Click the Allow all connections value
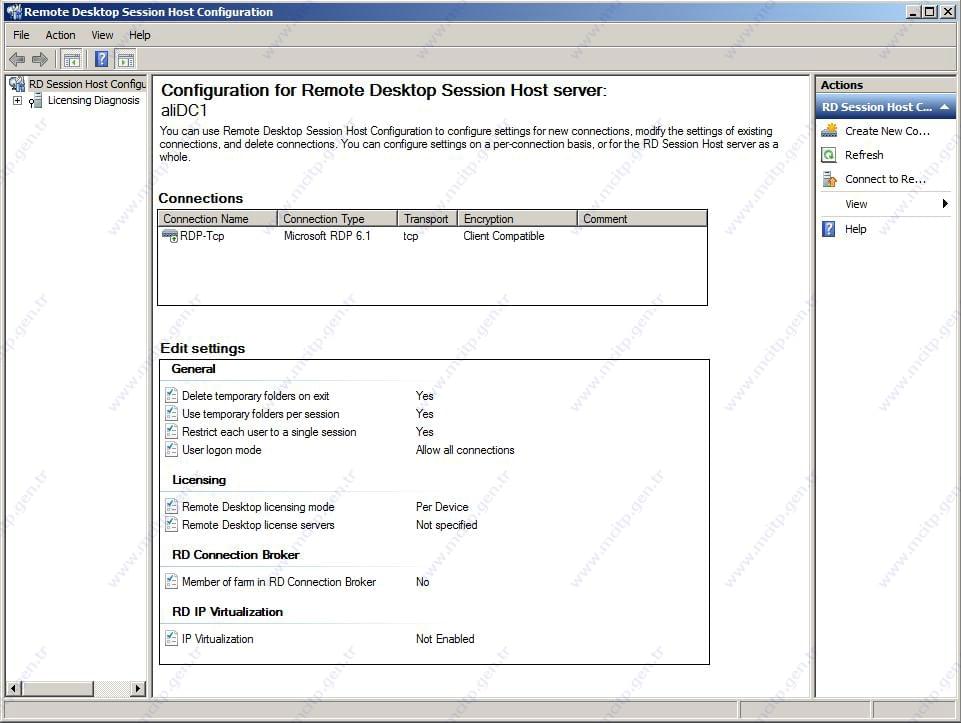 [x=465, y=450]
